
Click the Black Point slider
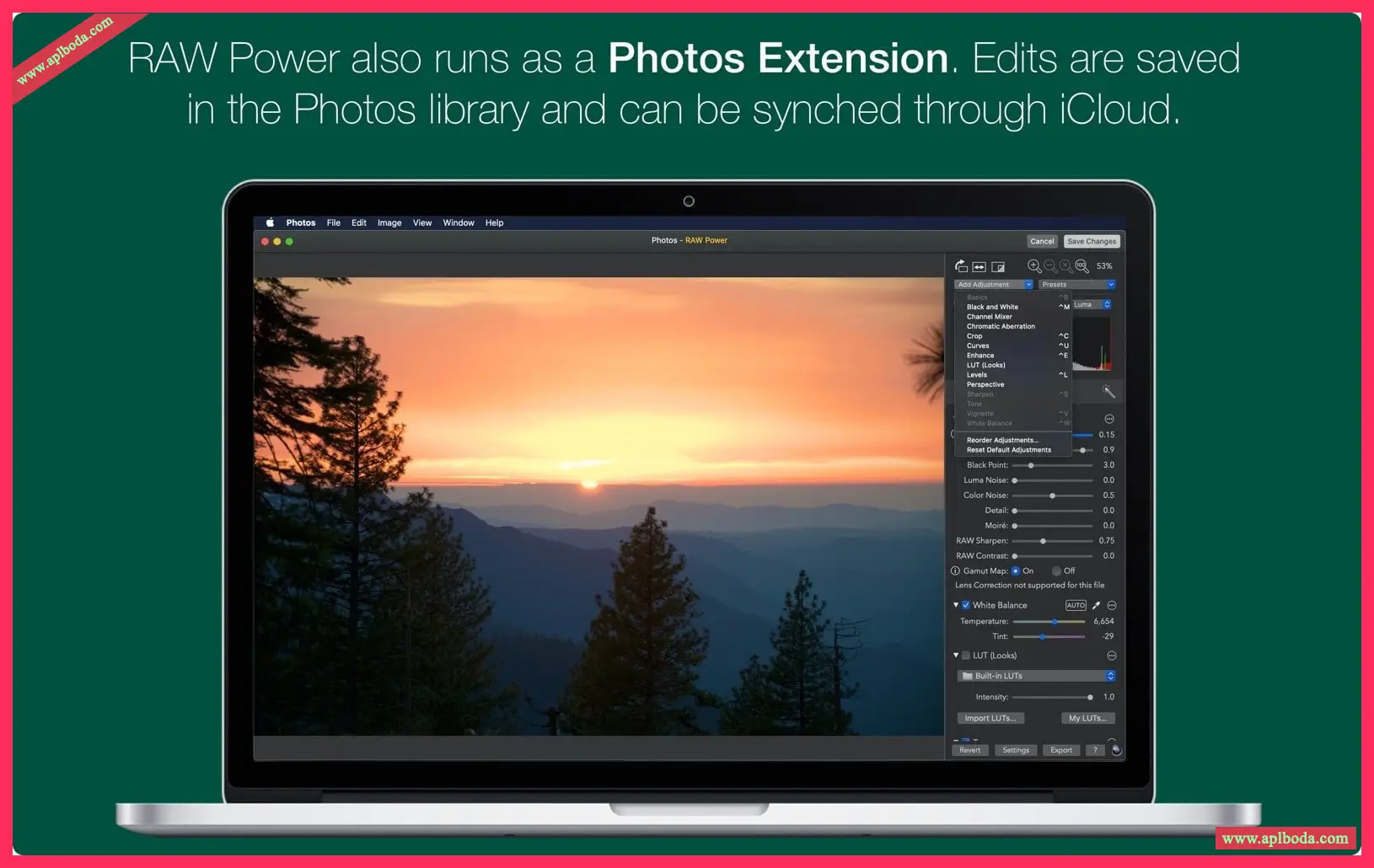pyautogui.click(x=1052, y=465)
